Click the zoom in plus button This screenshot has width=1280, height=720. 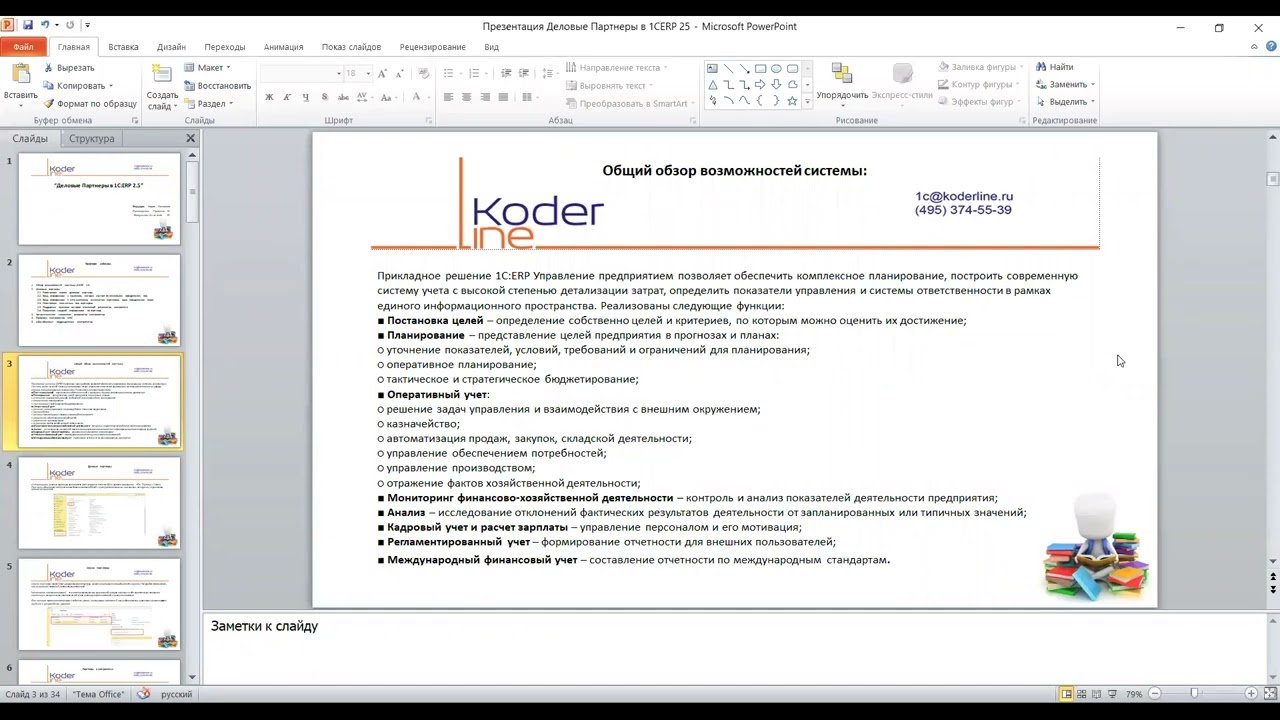coord(1251,694)
